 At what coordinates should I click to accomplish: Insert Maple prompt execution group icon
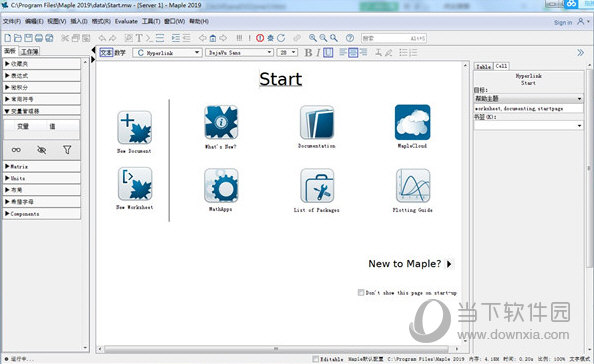tap(149, 38)
